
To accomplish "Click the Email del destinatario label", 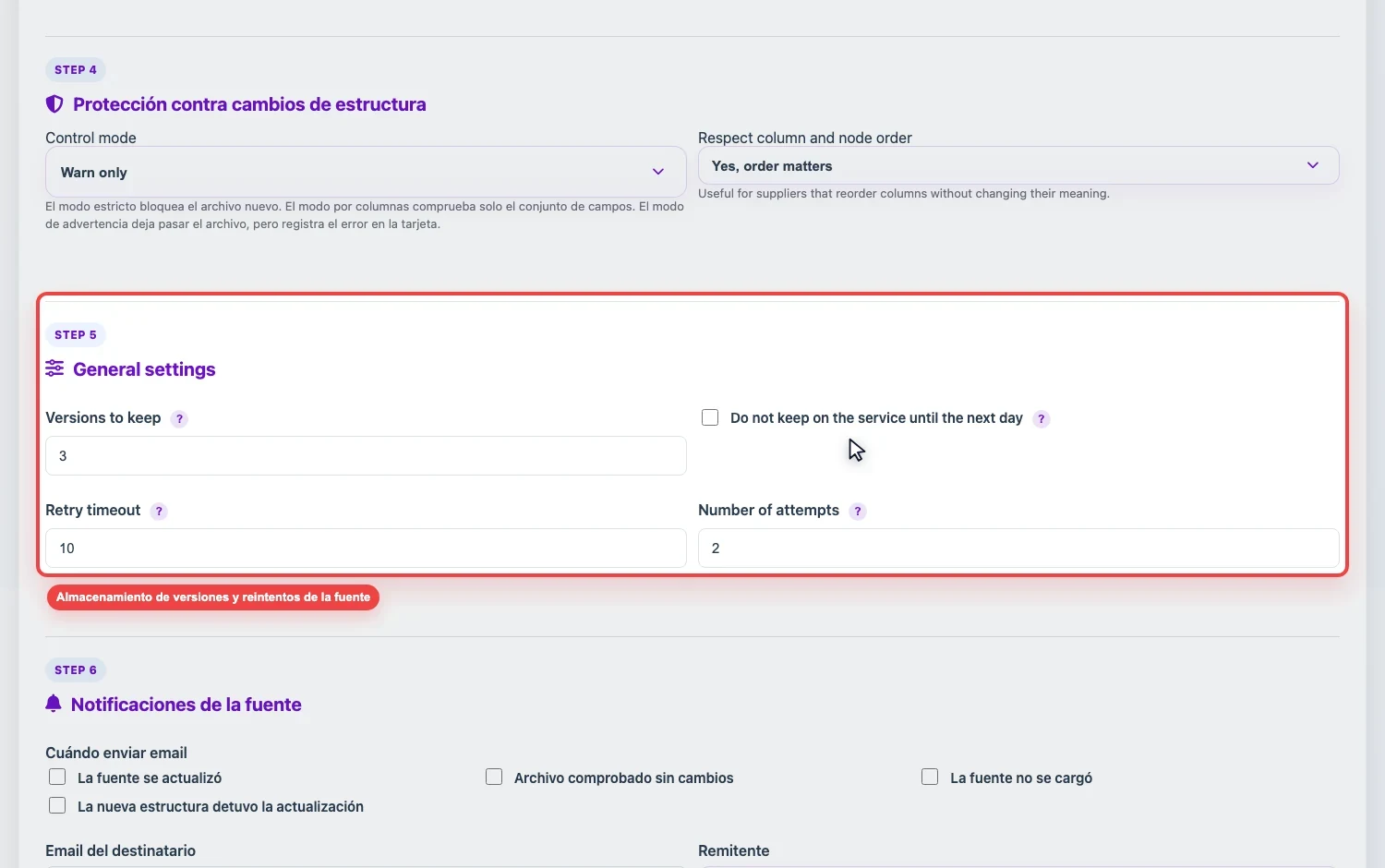I will pyautogui.click(x=121, y=850).
